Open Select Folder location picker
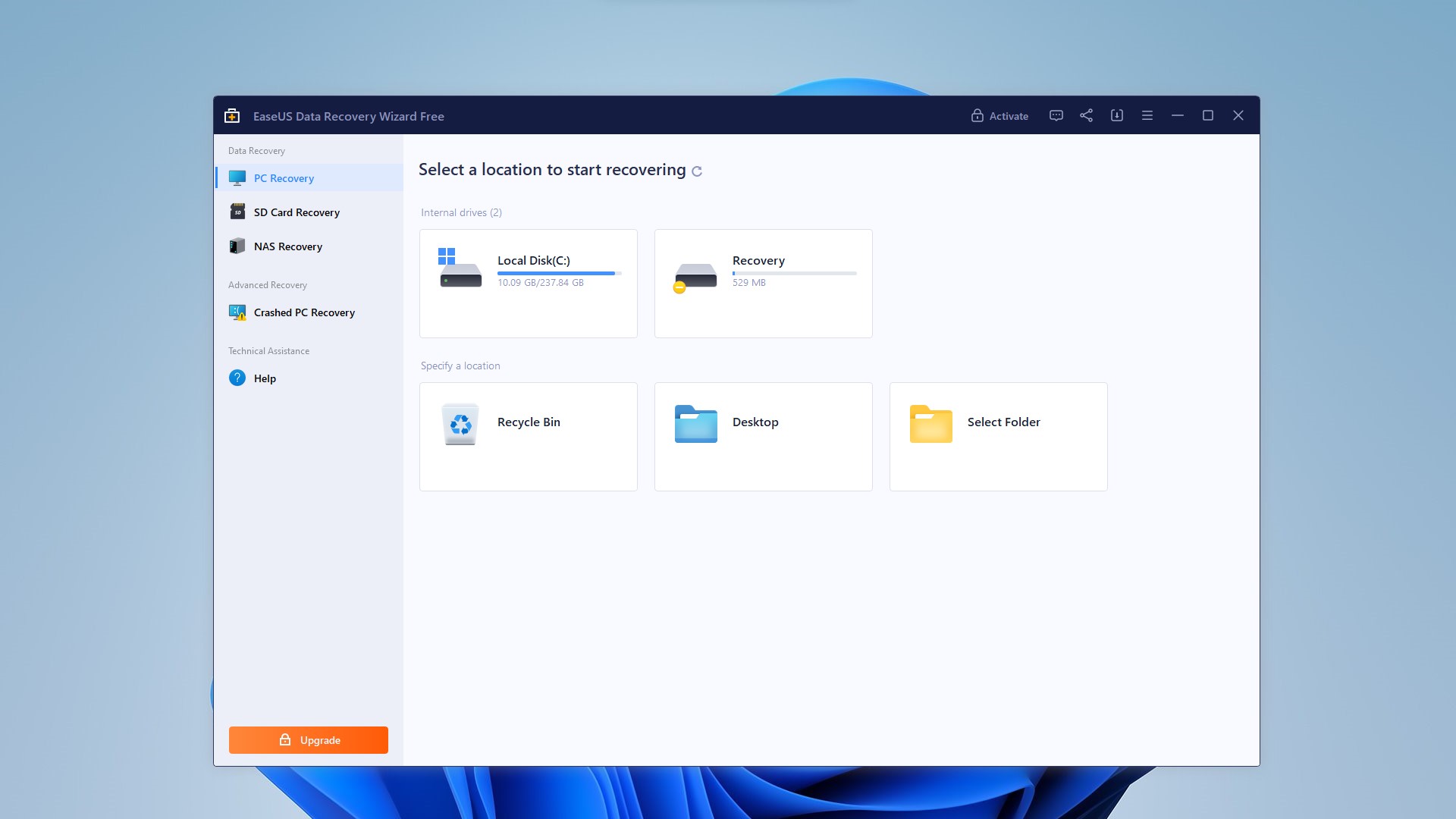The width and height of the screenshot is (1456, 819). click(998, 436)
